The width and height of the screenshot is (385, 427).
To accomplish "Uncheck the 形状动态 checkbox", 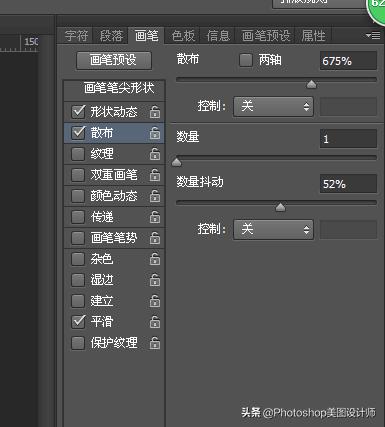I will [78, 112].
